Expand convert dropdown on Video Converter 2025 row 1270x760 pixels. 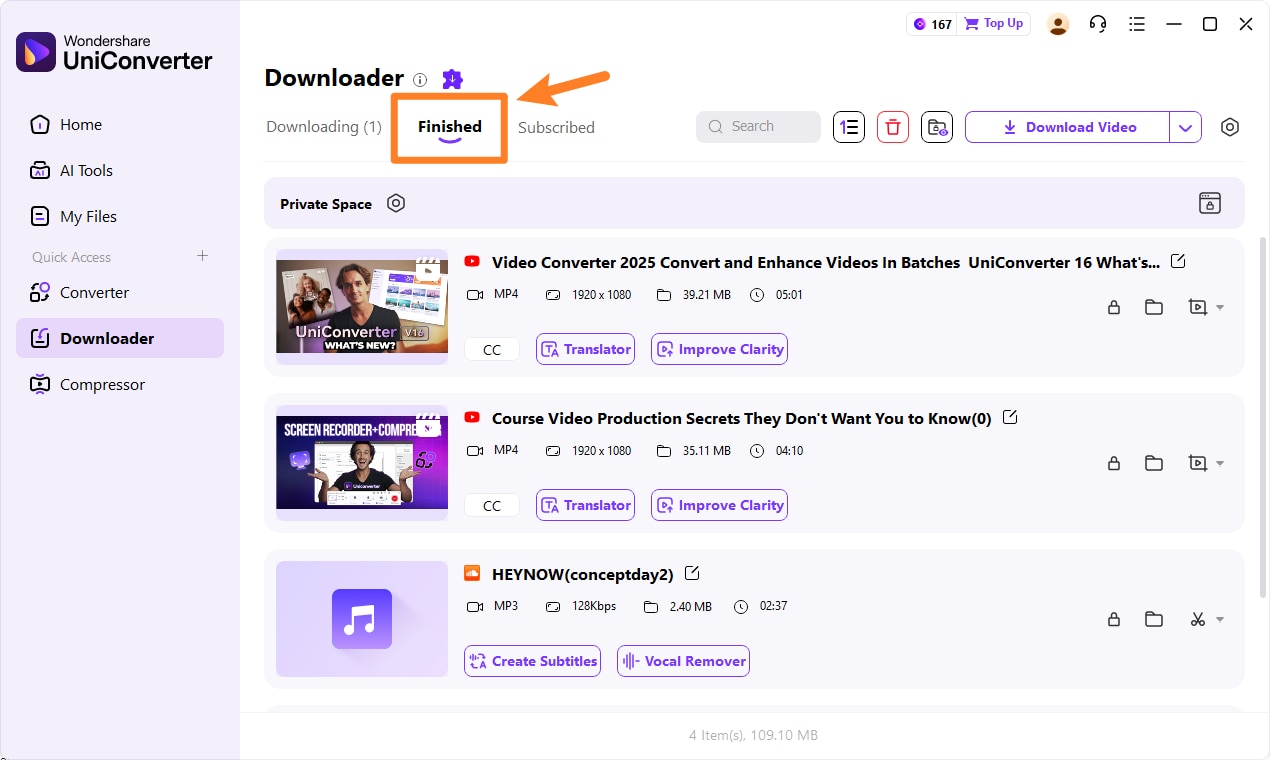(1220, 308)
